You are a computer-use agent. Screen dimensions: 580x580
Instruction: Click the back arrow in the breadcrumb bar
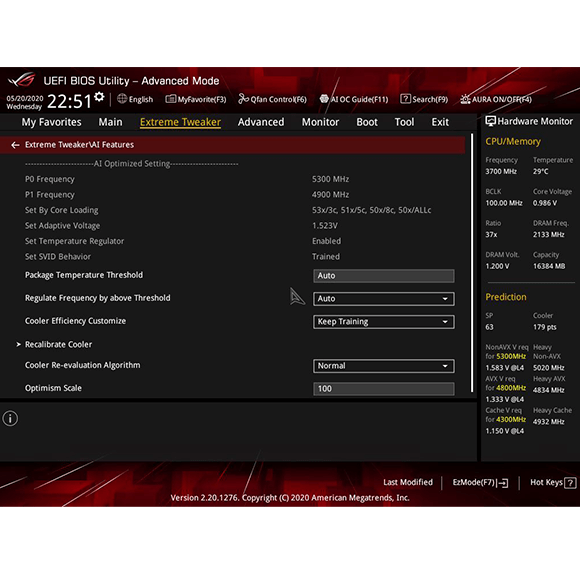tap(15, 145)
